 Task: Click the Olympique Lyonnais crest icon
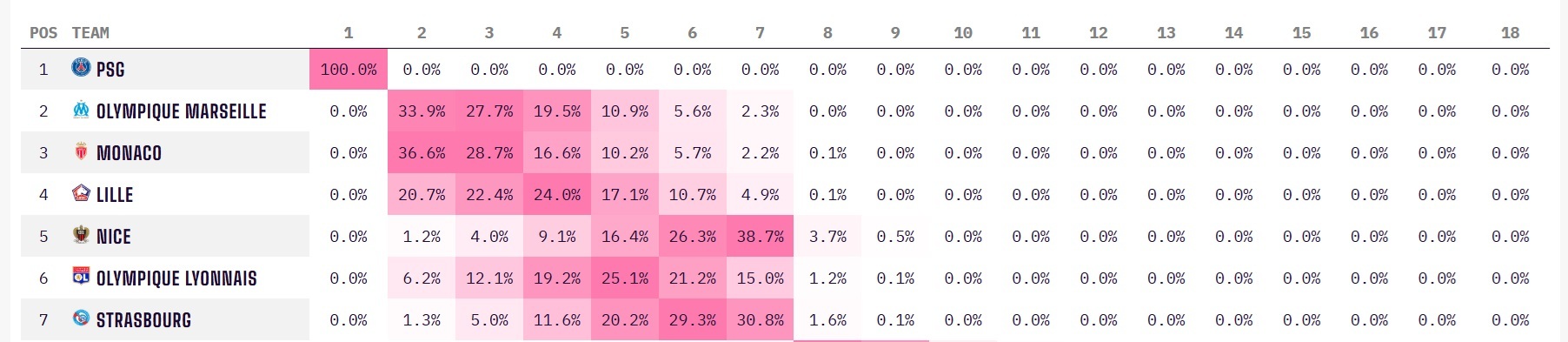tap(81, 277)
